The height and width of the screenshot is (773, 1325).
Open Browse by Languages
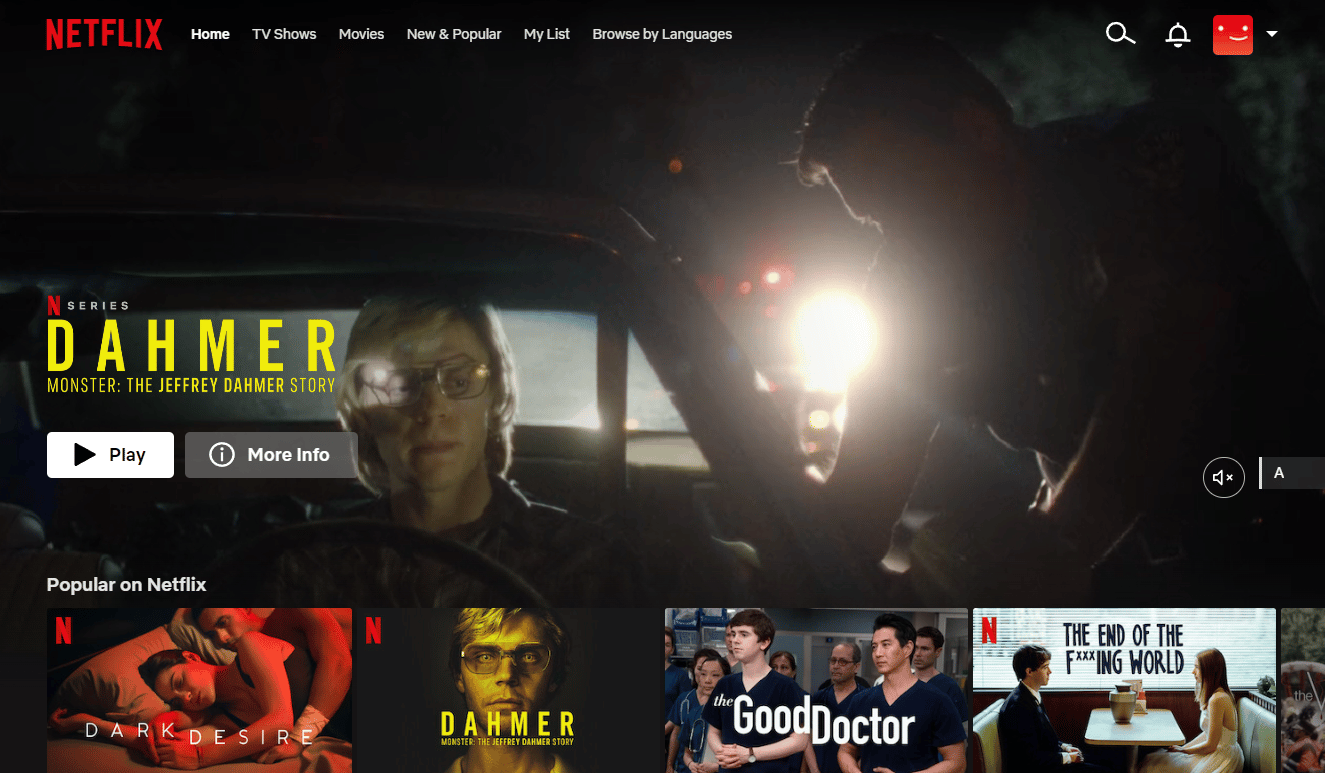point(662,34)
